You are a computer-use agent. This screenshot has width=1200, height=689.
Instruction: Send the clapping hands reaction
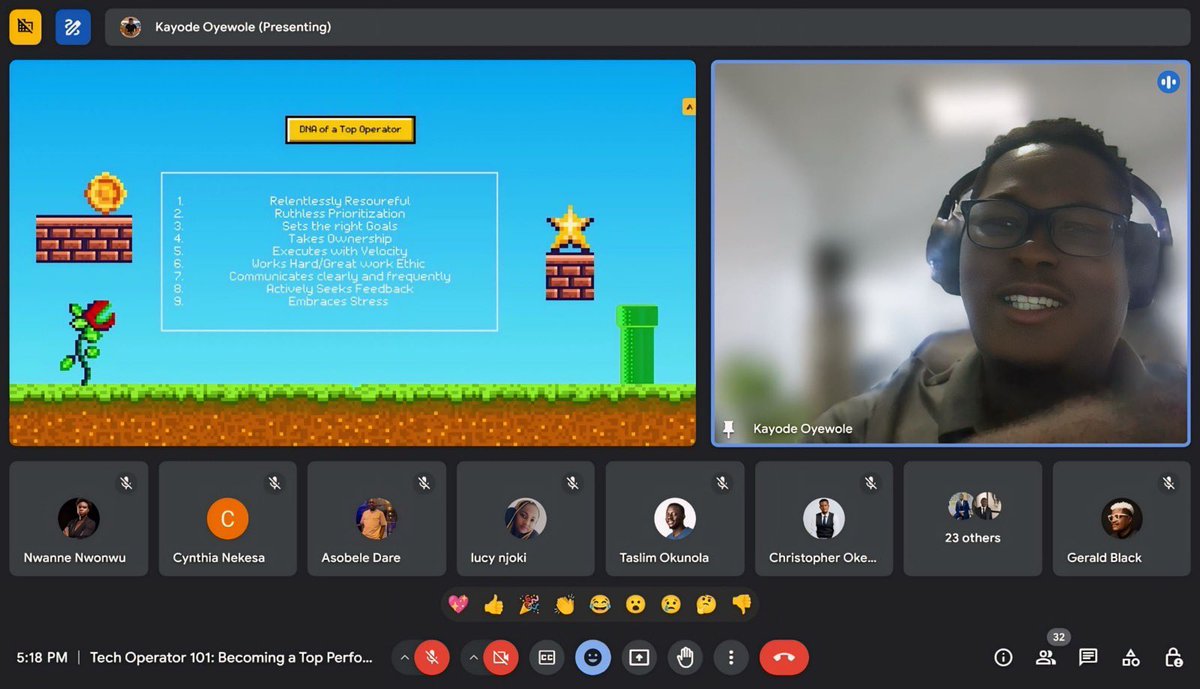(x=565, y=604)
